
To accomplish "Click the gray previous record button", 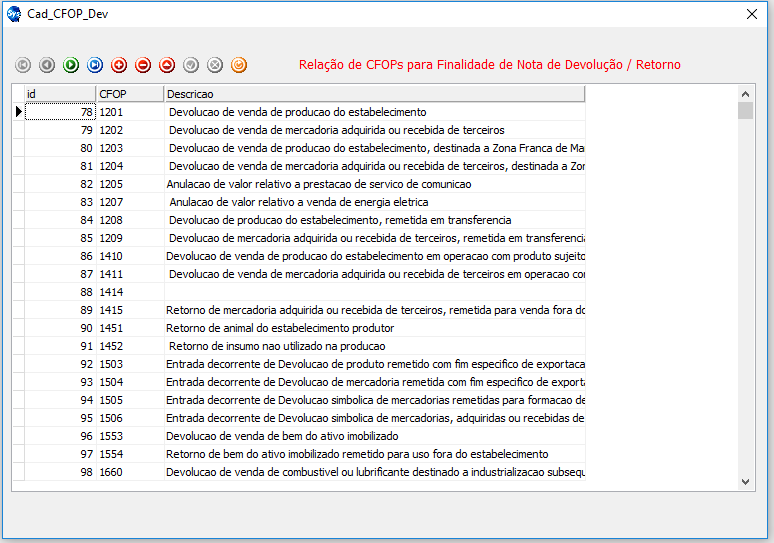I will tap(47, 65).
